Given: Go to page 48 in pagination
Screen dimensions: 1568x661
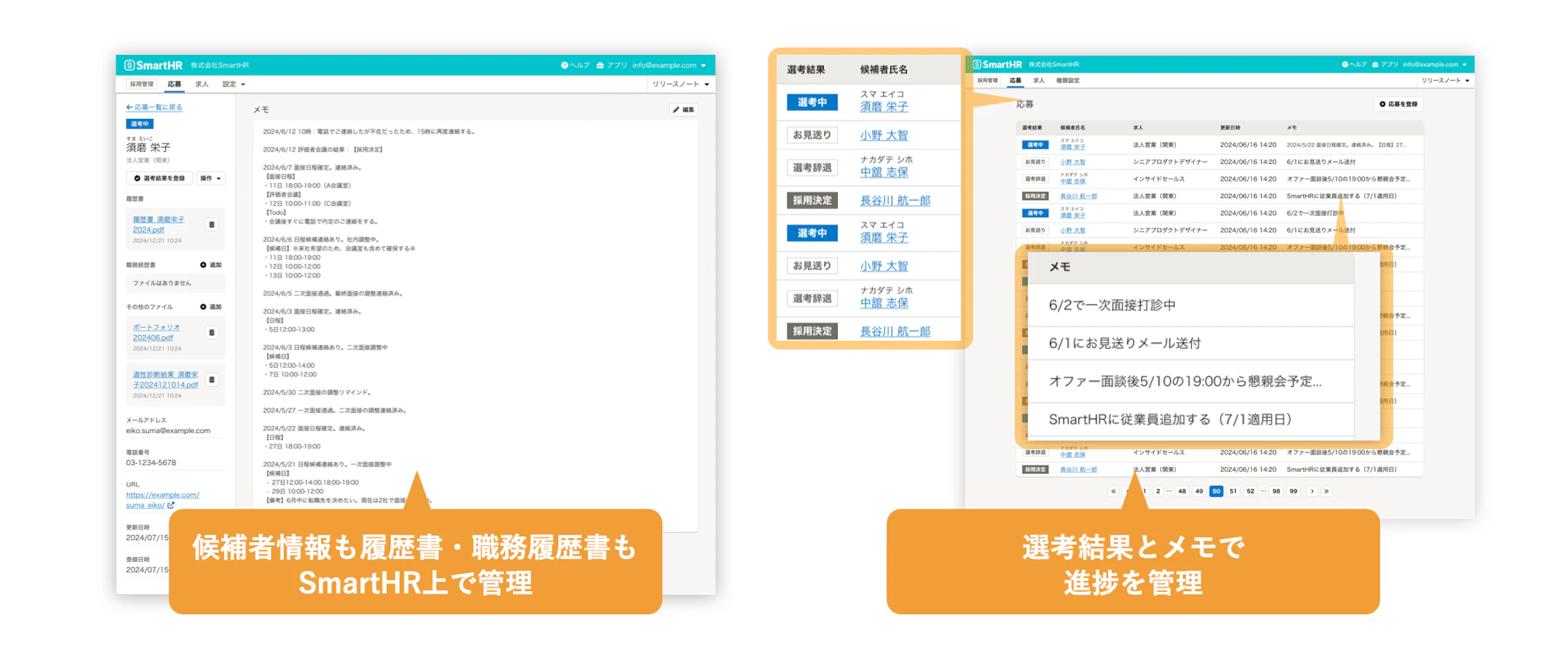Looking at the screenshot, I should 1182,491.
